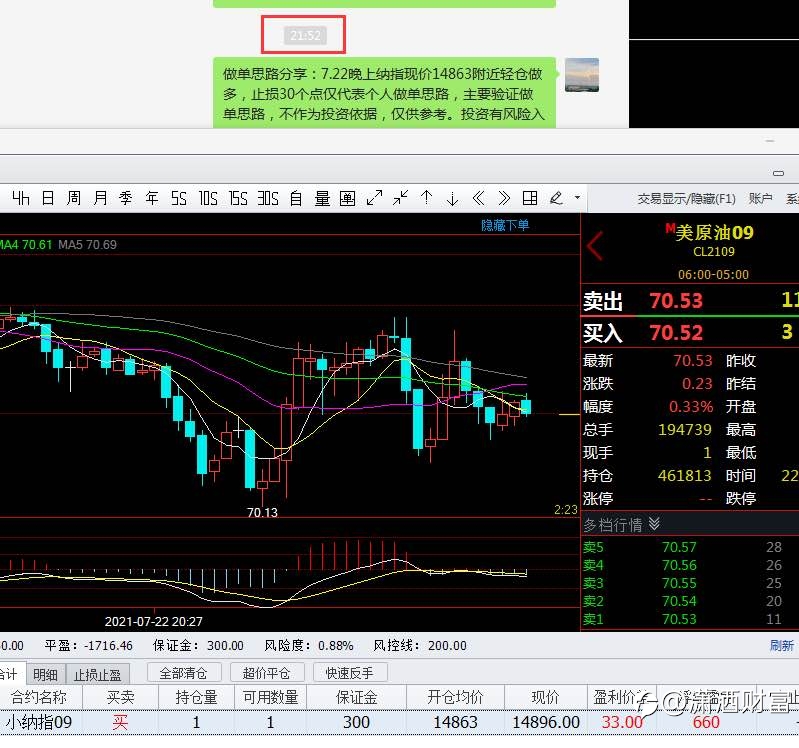Click the red back chevron in quote panel

click(x=594, y=246)
